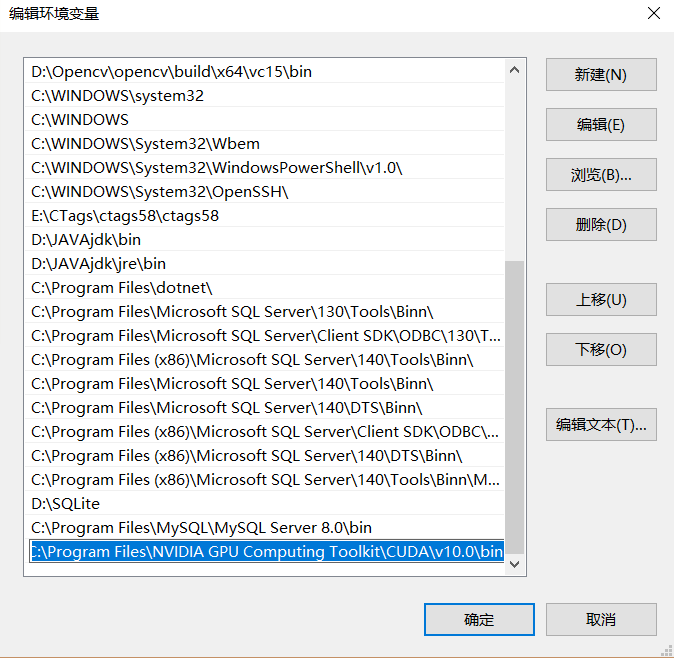Select the C:\WINDOWS entry
This screenshot has width=674, height=662.
pyautogui.click(x=265, y=120)
